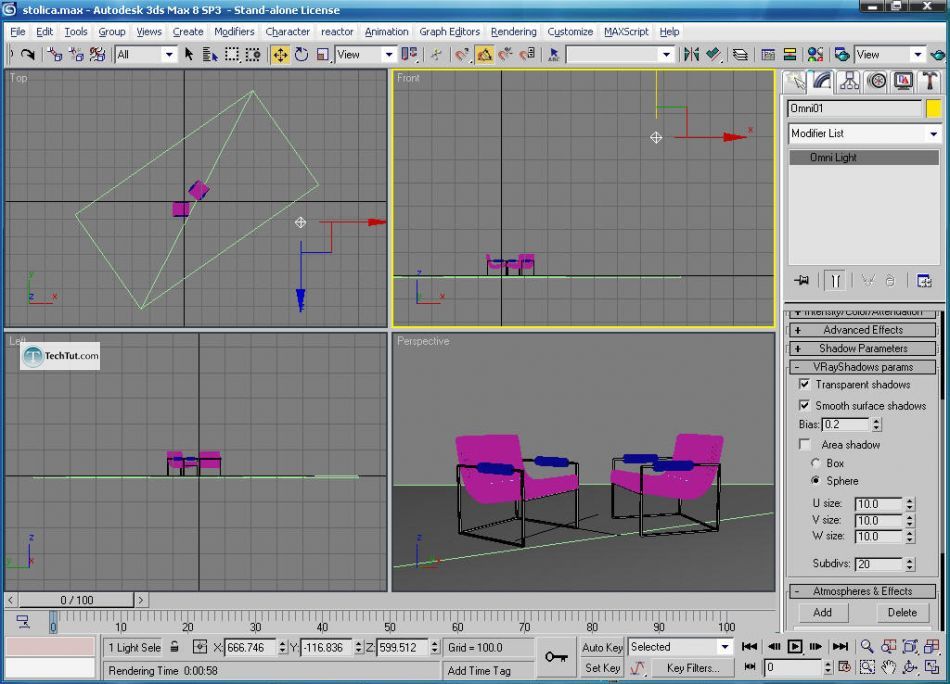This screenshot has height=684, width=950.
Task: Disable the Transparent shadows checkbox
Action: point(804,384)
